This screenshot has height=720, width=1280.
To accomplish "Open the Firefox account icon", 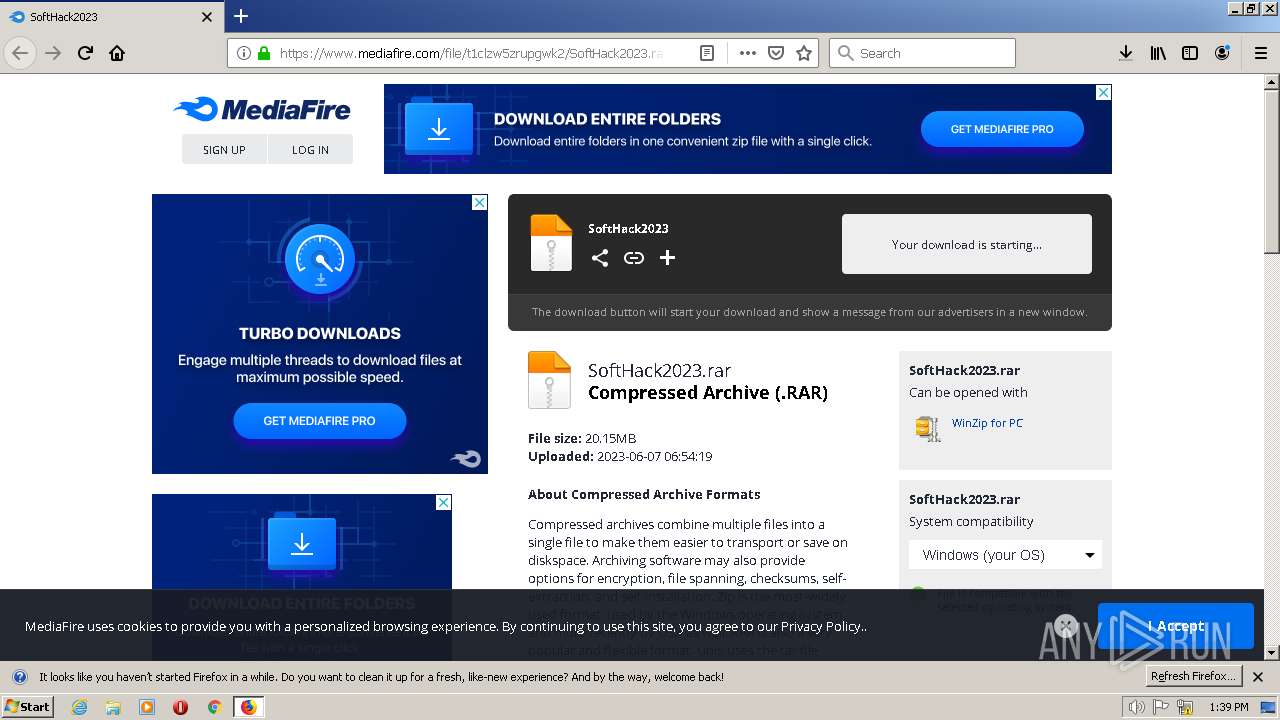I will (x=1222, y=53).
